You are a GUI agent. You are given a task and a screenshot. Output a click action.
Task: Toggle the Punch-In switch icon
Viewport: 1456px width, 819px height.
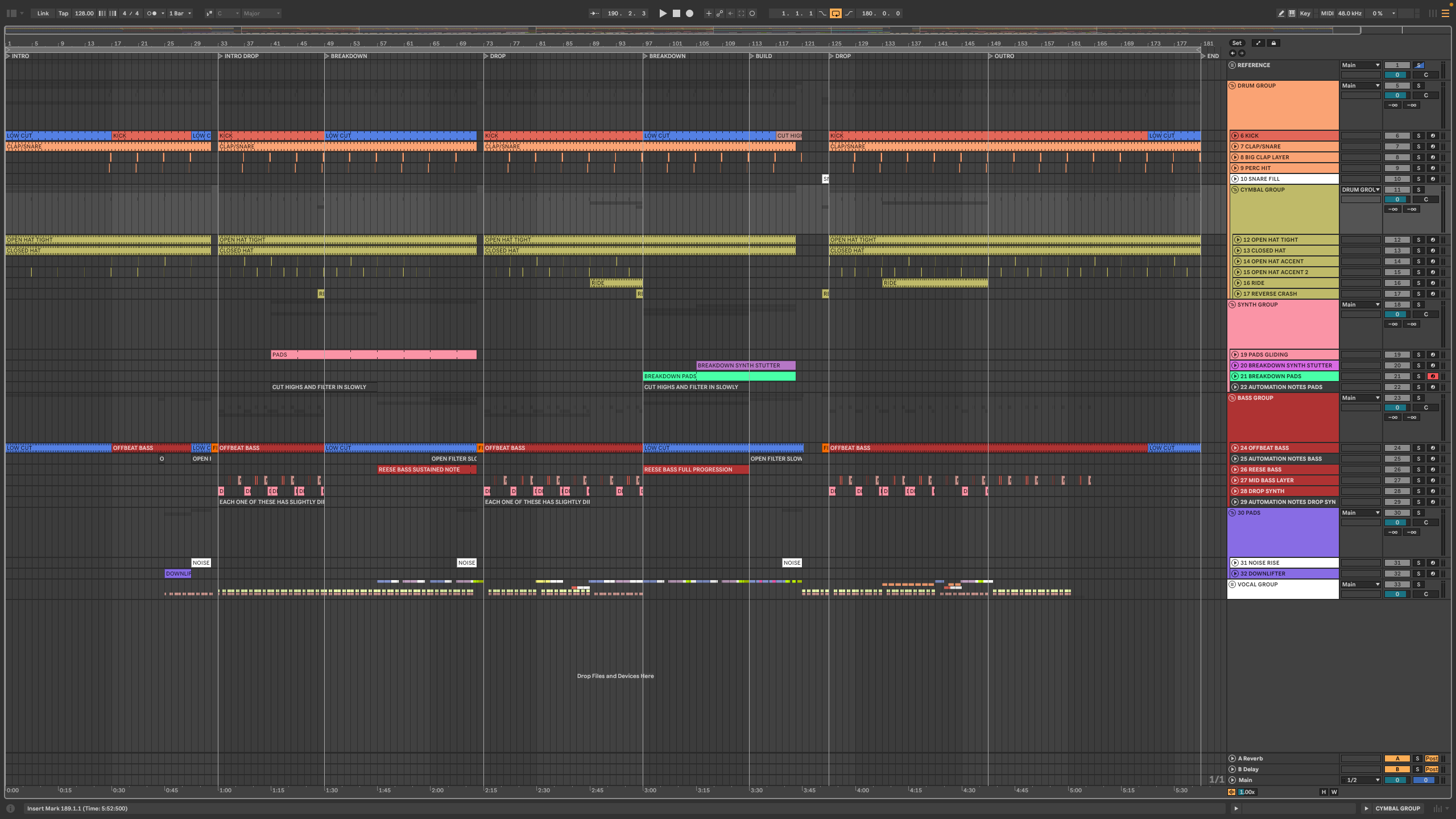[x=822, y=13]
